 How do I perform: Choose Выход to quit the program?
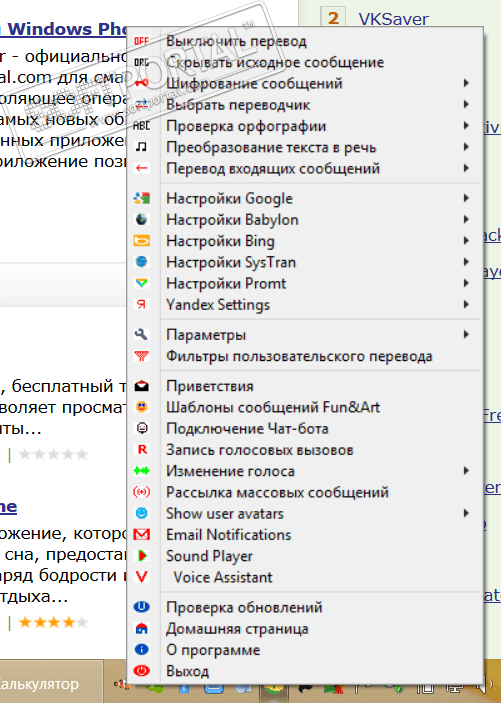tap(304, 671)
